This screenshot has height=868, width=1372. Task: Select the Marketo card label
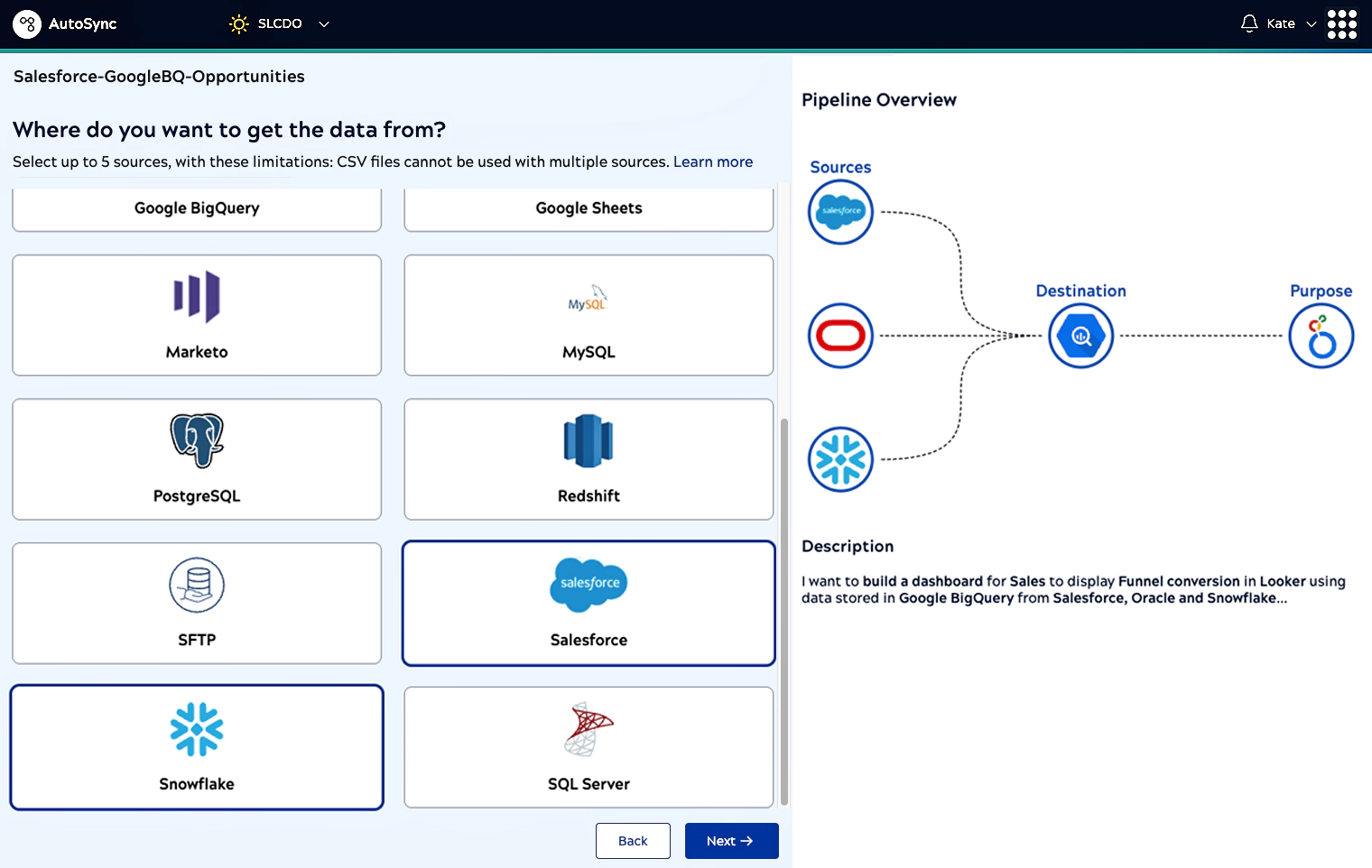click(197, 352)
